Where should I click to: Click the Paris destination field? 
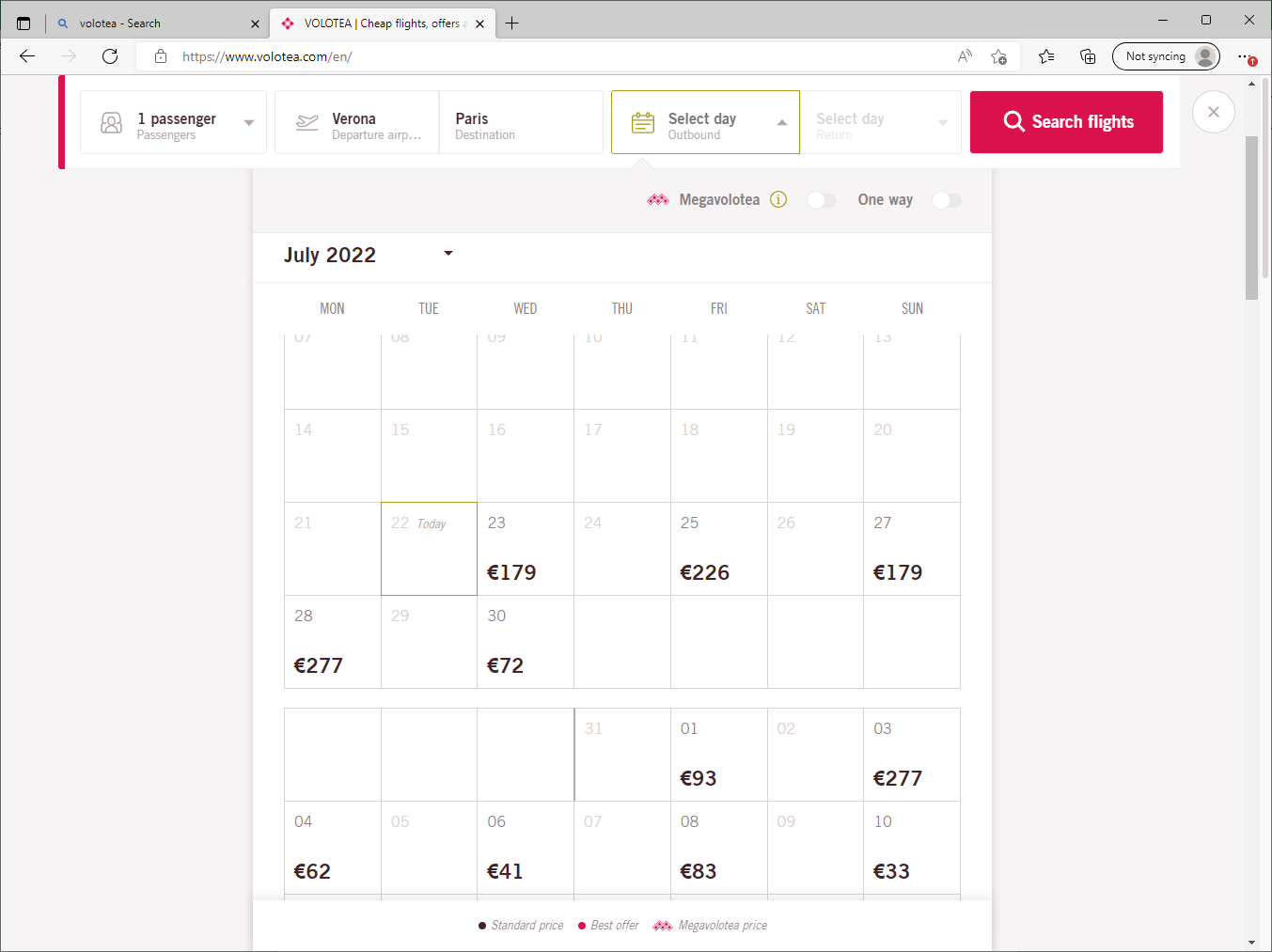click(520, 123)
